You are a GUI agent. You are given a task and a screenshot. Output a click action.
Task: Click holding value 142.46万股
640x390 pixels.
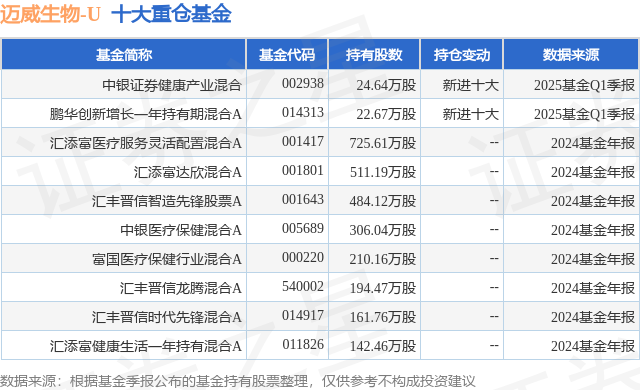point(383,346)
